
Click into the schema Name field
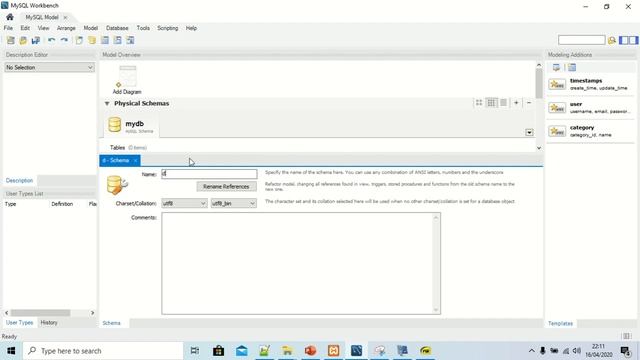coord(209,174)
